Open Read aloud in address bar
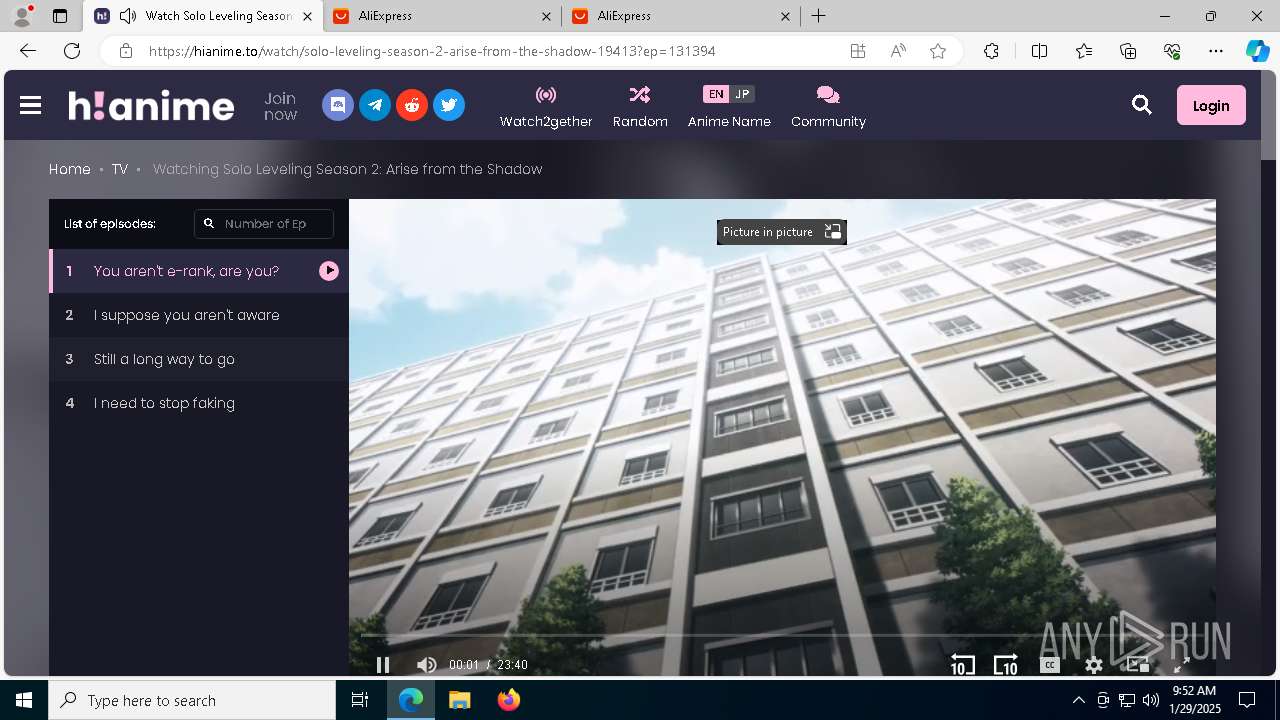Screen dimensions: 1280x720 [898, 51]
